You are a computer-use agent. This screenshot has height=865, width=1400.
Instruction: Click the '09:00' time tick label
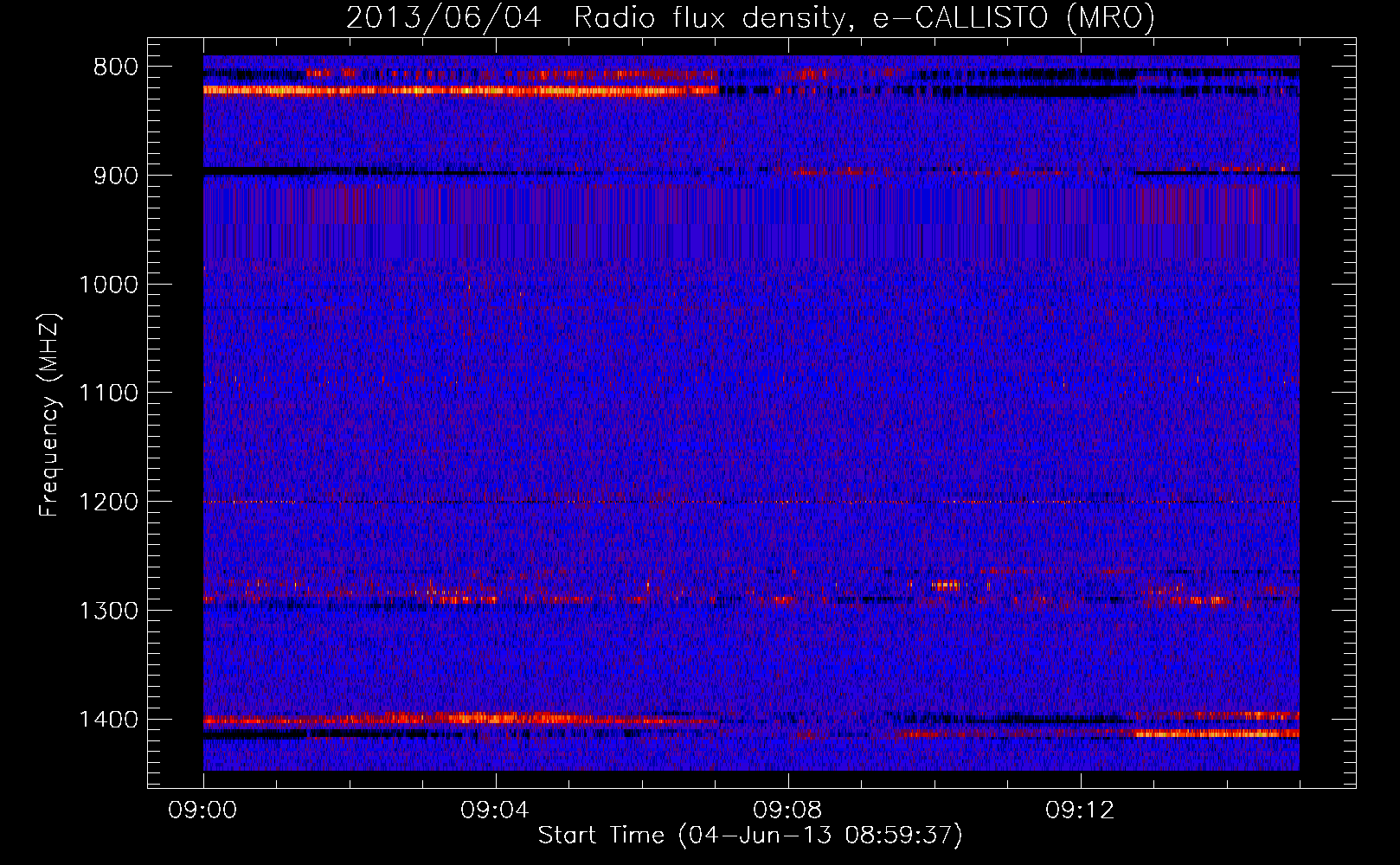[203, 811]
